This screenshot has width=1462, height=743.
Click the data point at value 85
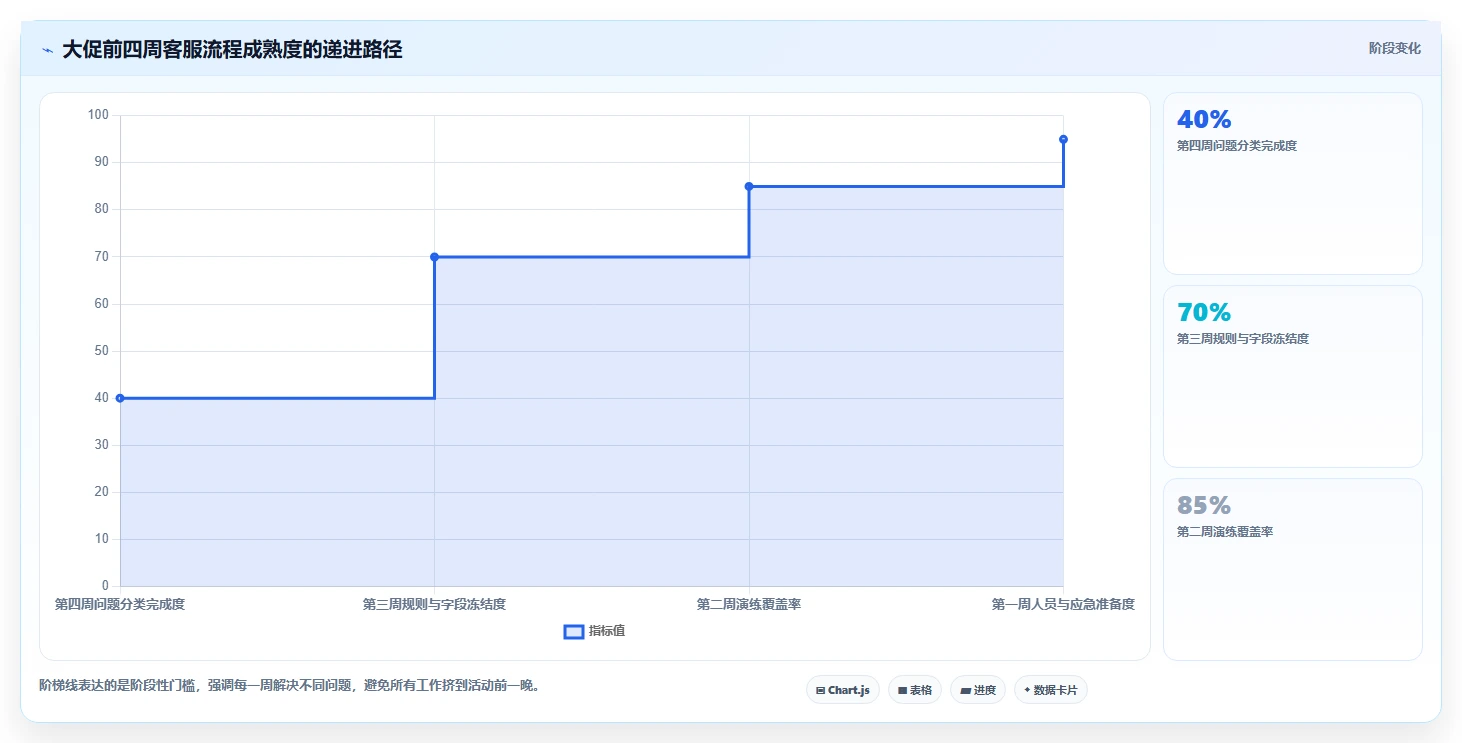pos(749,186)
